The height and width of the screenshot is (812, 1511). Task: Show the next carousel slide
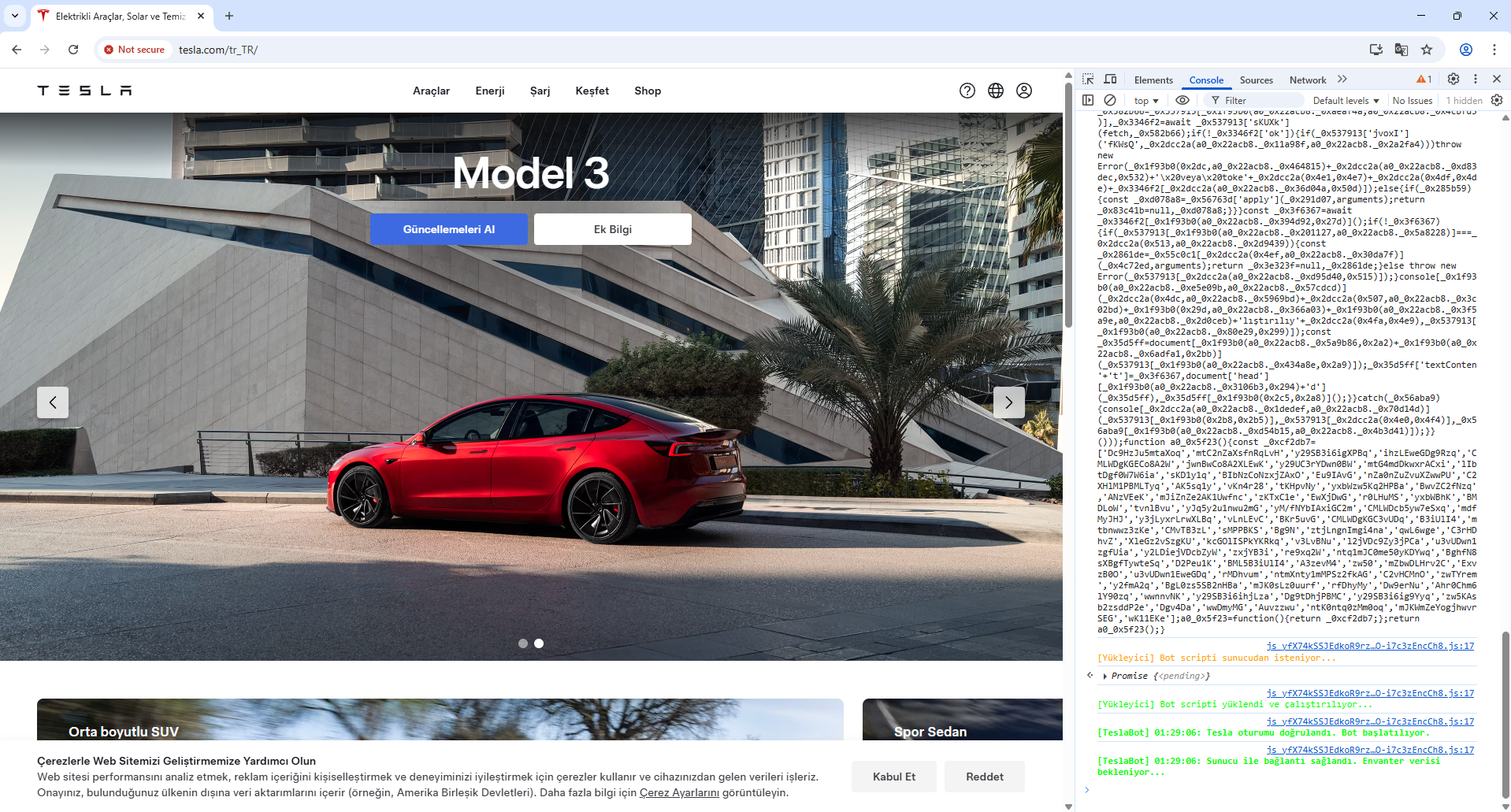point(1008,402)
